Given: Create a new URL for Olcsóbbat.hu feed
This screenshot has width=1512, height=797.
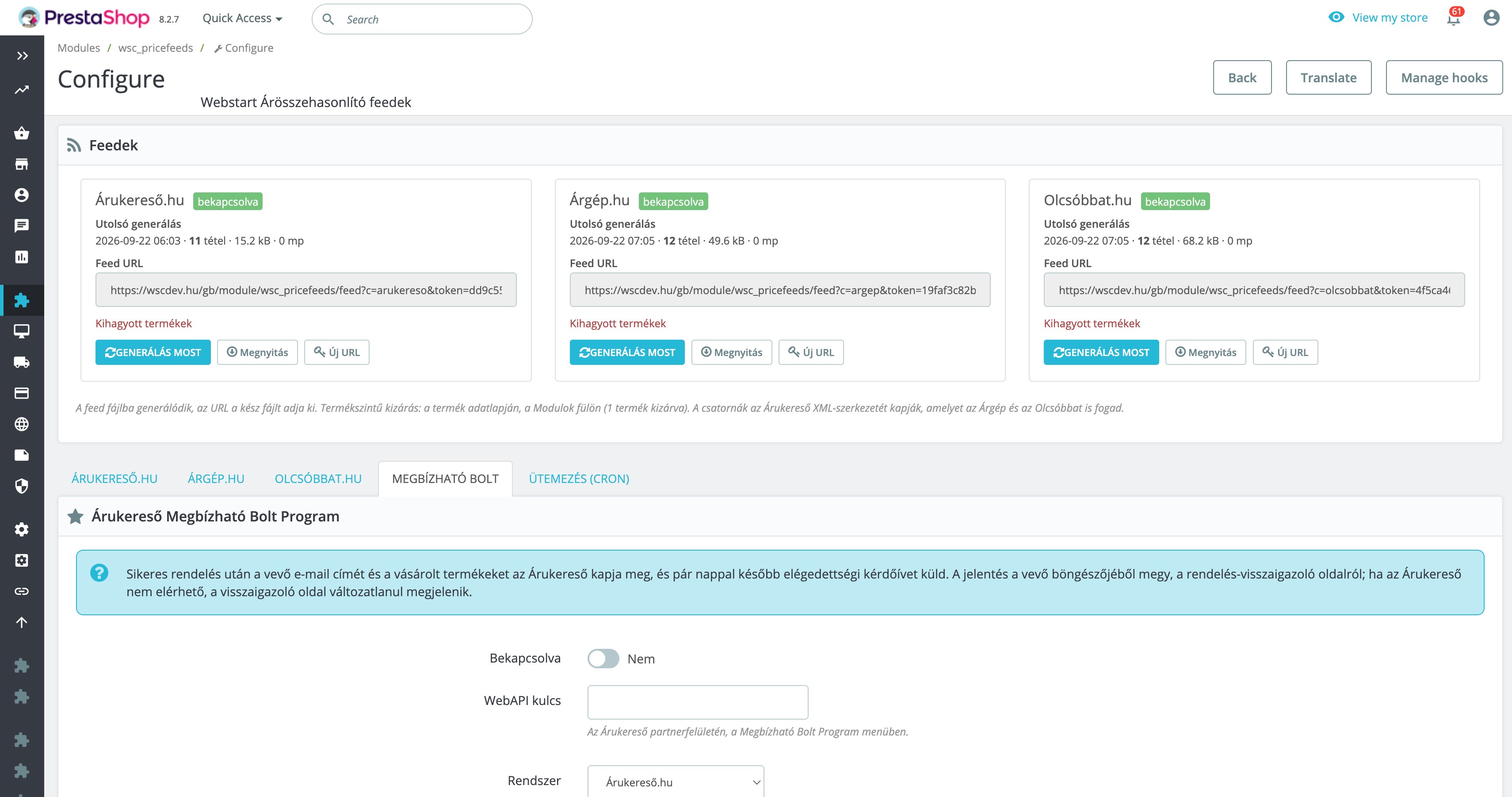Looking at the screenshot, I should (1286, 353).
